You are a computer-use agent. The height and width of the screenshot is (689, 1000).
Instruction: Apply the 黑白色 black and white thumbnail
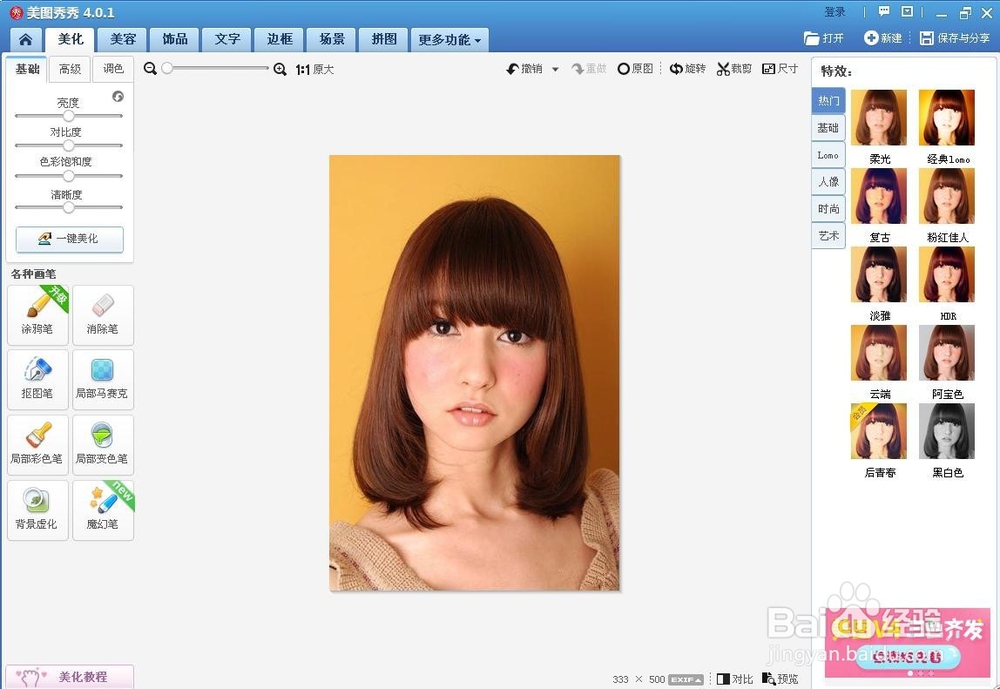(x=947, y=431)
